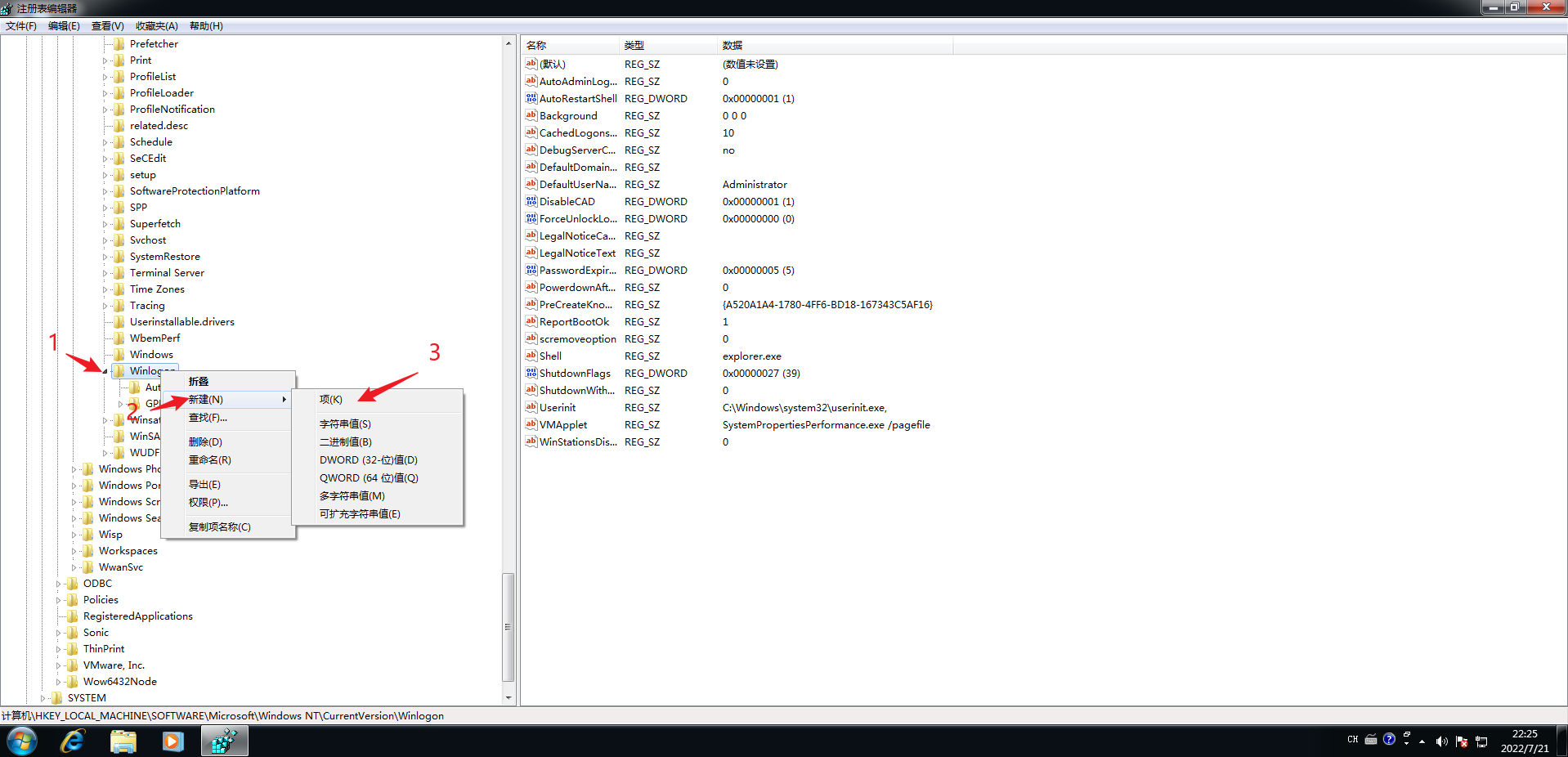Viewport: 1568px width, 757px height.
Task: Select the PasswordExpir... DWORD icon
Action: point(531,270)
